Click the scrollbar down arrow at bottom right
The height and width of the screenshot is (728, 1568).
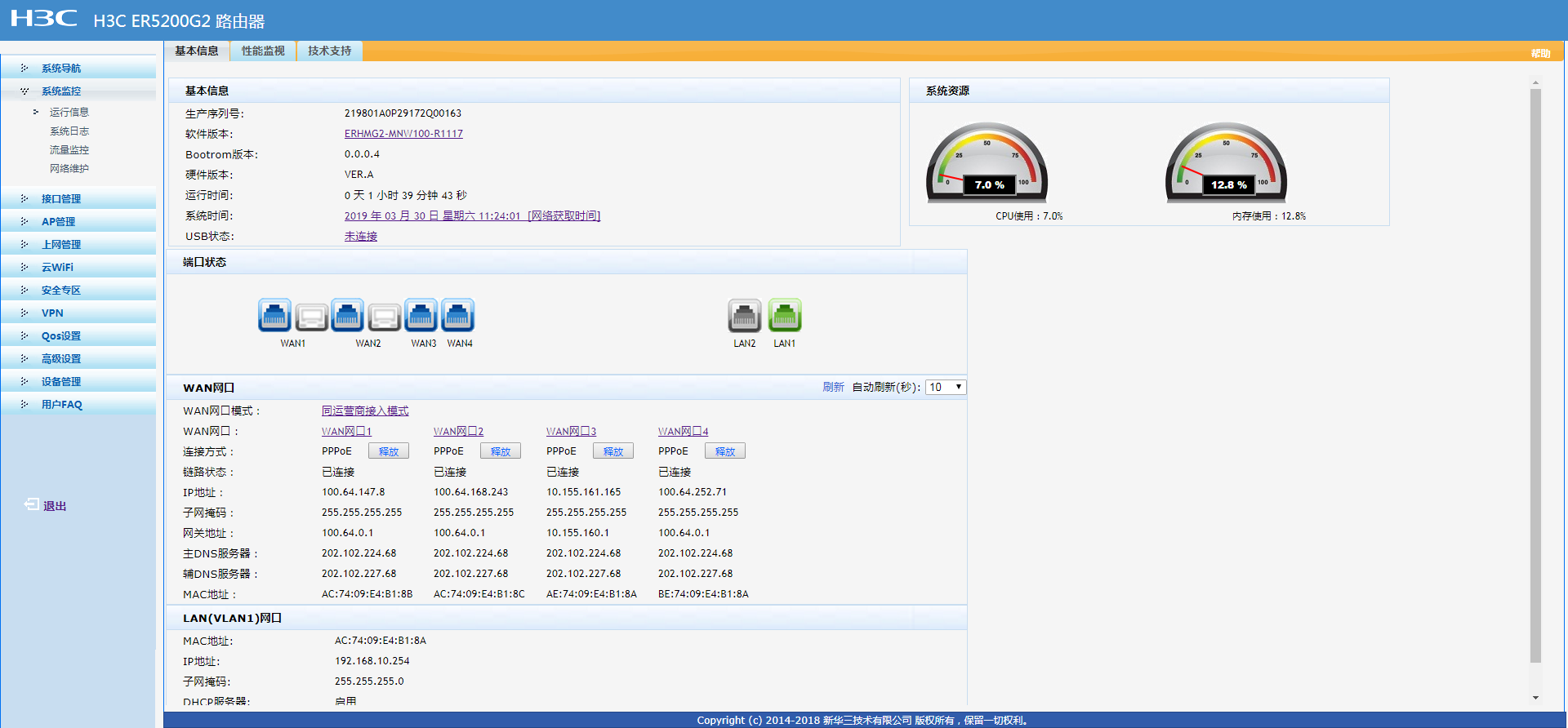tap(1535, 698)
